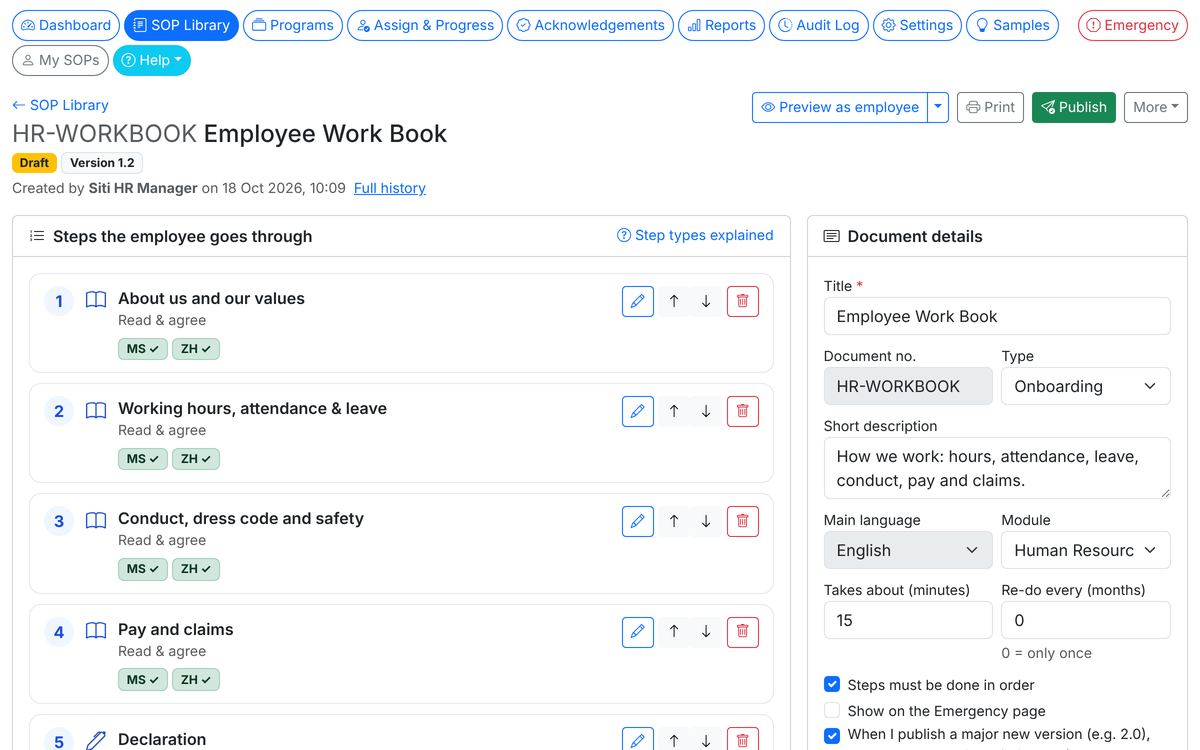Publish the SOP
Viewport: 1200px width, 750px height.
tap(1074, 107)
